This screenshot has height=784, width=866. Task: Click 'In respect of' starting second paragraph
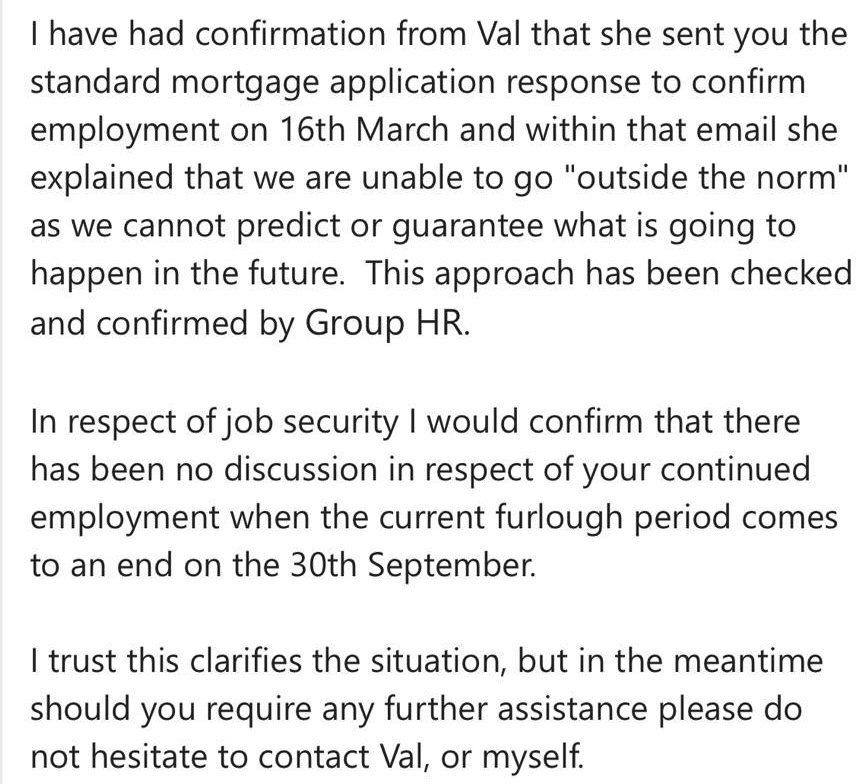coord(123,422)
